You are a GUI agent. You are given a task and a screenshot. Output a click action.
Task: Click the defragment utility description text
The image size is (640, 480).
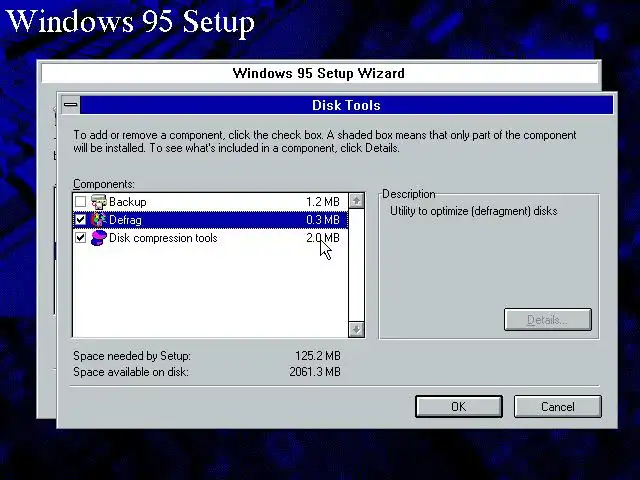coord(473,211)
